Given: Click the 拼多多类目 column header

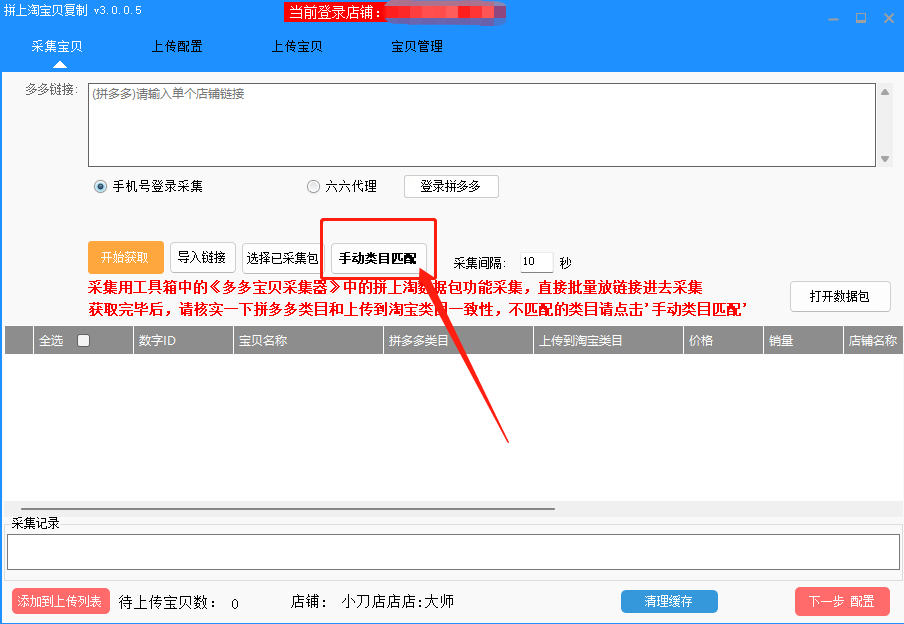Looking at the screenshot, I should coord(458,341).
